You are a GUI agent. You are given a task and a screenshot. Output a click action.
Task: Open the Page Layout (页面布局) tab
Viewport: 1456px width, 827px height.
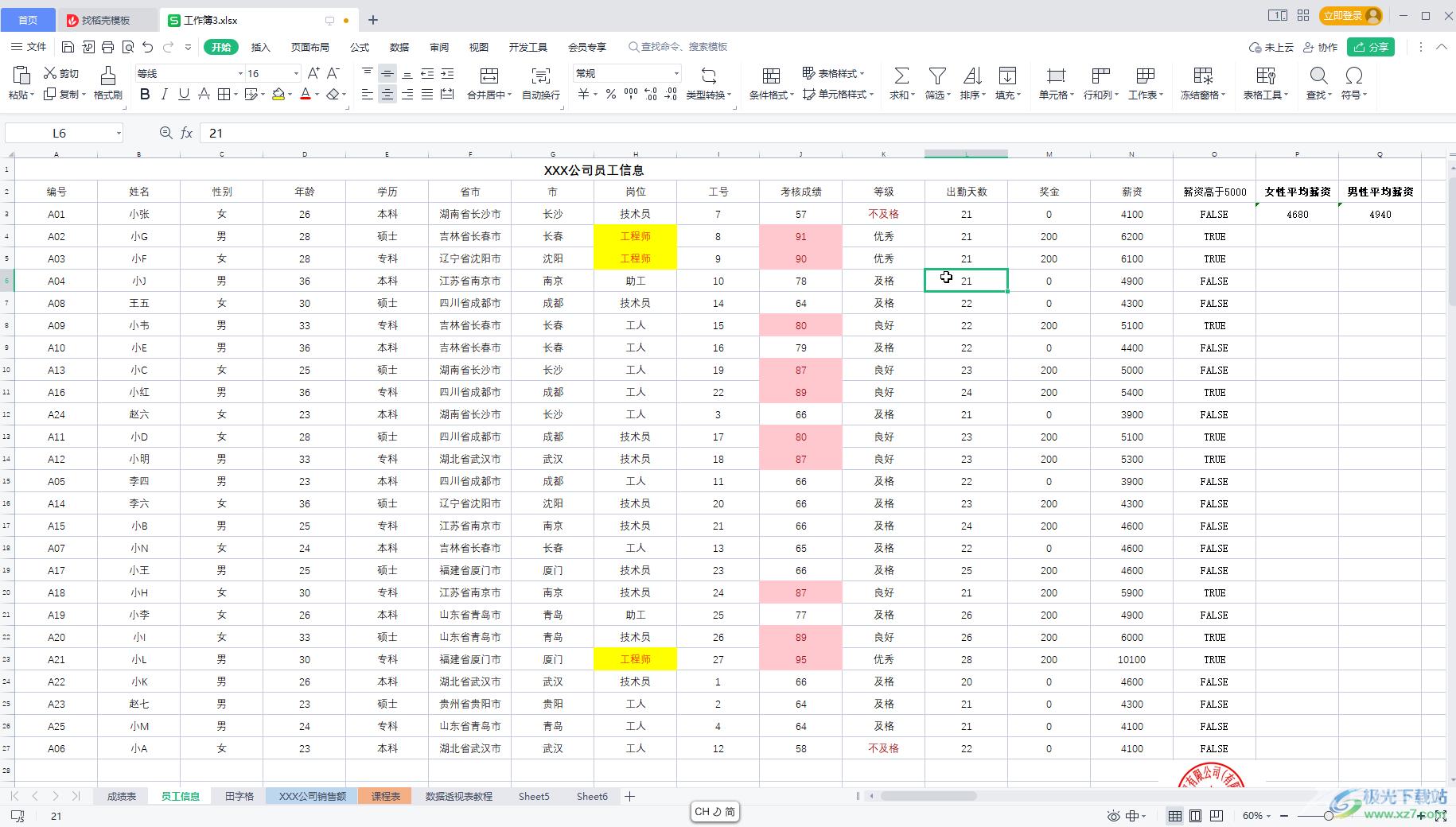[310, 47]
